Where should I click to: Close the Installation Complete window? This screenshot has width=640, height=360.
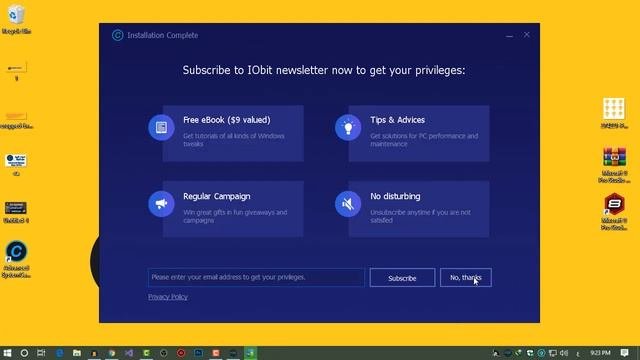coord(527,35)
